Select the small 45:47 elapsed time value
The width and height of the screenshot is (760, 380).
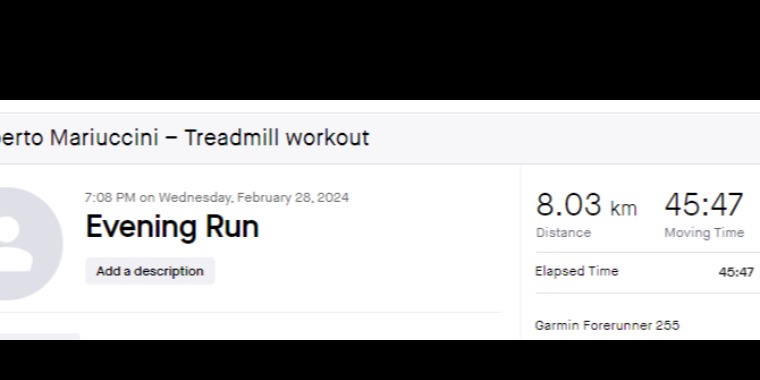tap(736, 272)
